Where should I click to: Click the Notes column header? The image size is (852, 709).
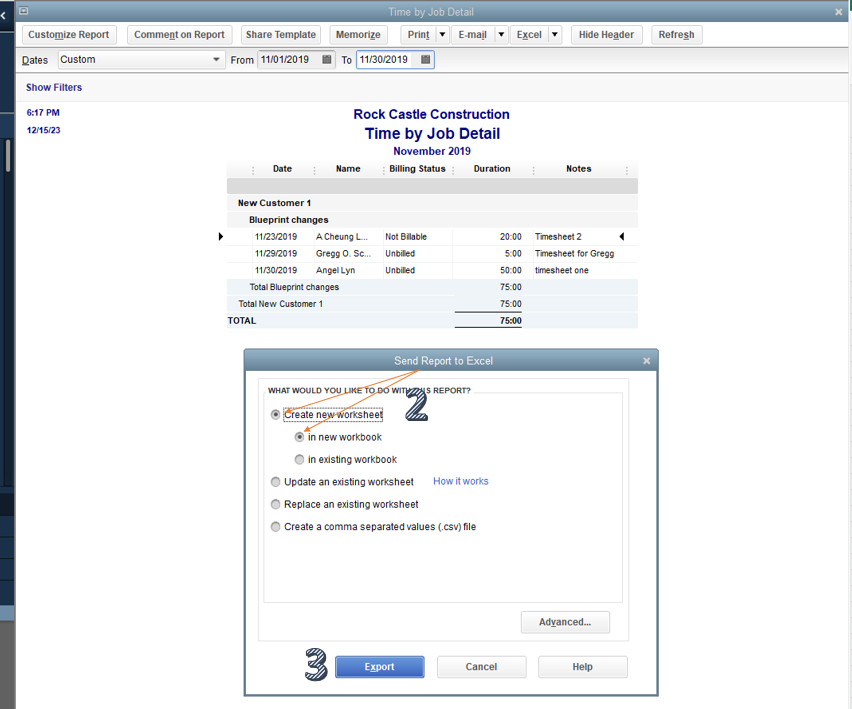coord(579,169)
